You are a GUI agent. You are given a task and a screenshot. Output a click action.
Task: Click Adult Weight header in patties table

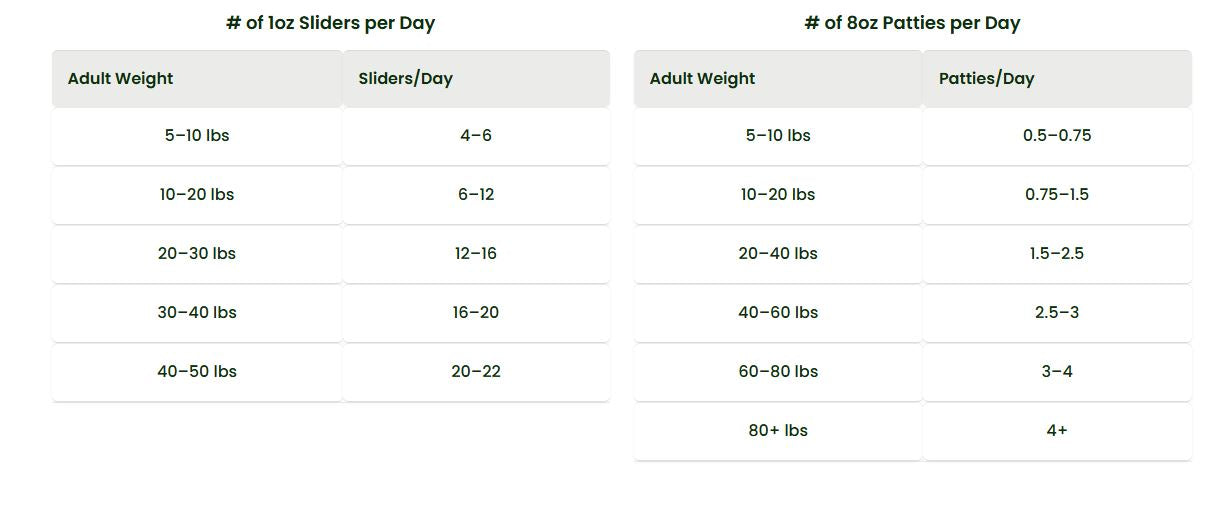click(702, 79)
